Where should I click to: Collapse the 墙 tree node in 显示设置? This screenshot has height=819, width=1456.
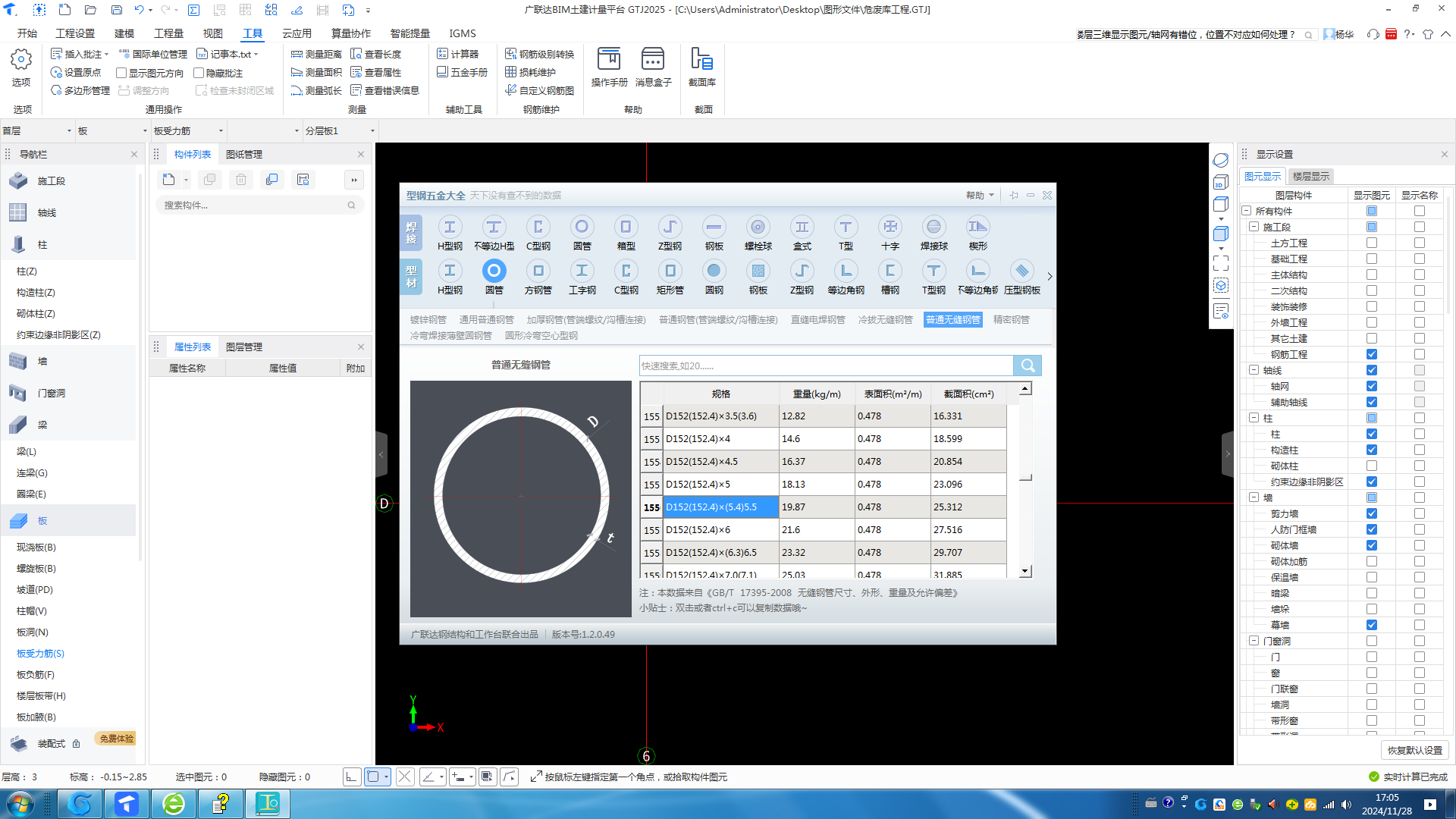1254,497
